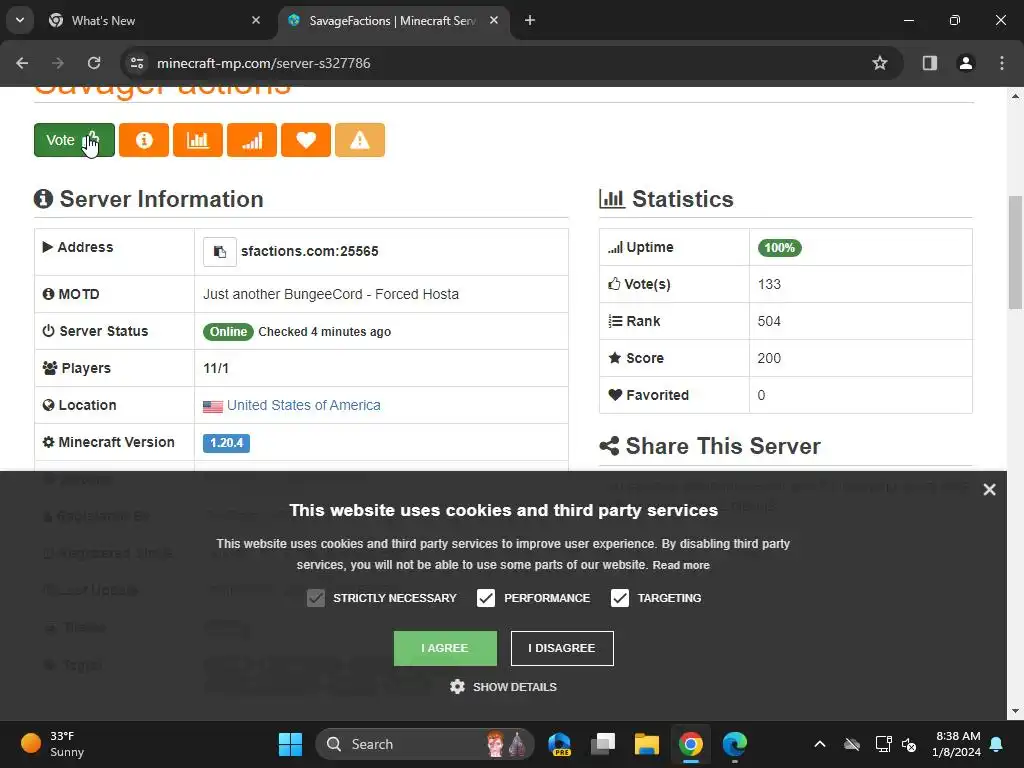Open the clock showing 8:38 AM
The height and width of the screenshot is (768, 1024).
point(957,744)
